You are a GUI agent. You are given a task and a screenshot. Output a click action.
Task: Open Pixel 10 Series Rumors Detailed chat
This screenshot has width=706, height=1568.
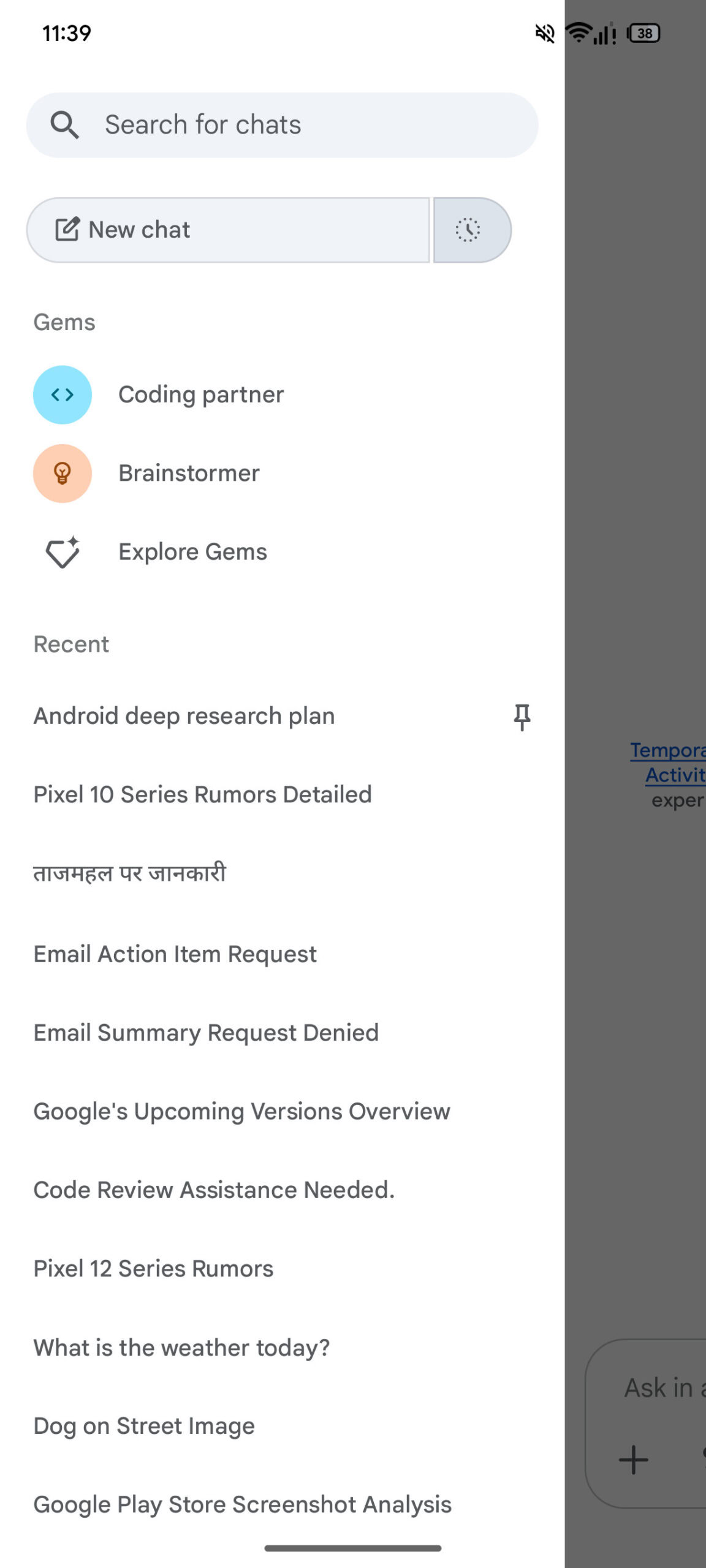click(202, 794)
